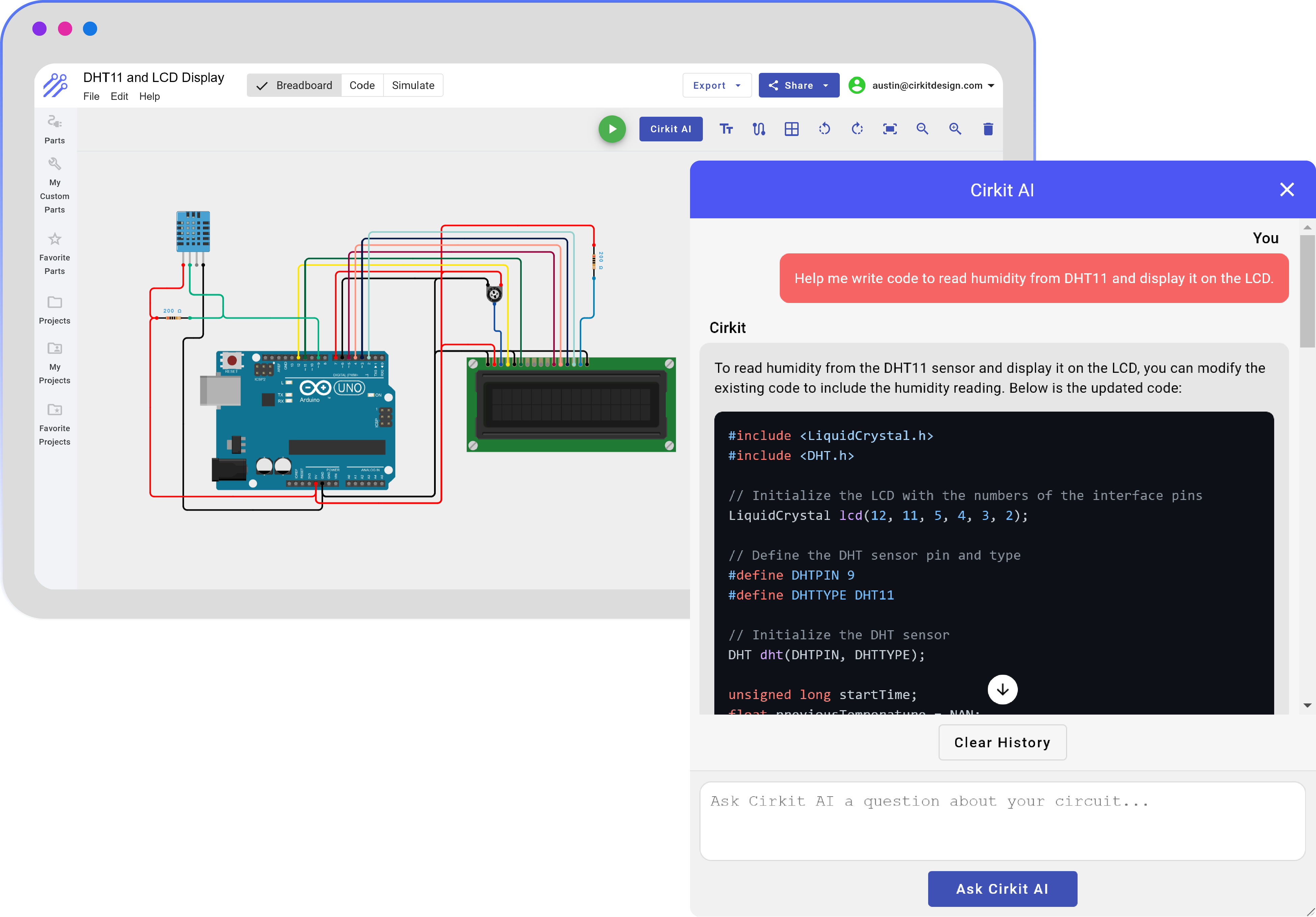Image resolution: width=1316 pixels, height=917 pixels.
Task: Click the project title DHT11 and LCD Display
Action: tap(153, 77)
